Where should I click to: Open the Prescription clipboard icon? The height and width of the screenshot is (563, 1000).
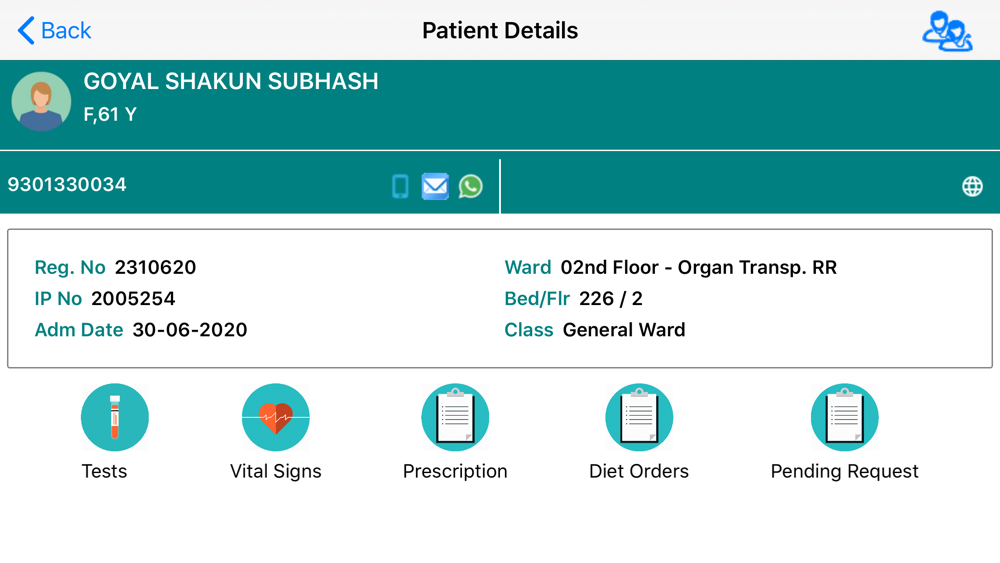(455, 417)
